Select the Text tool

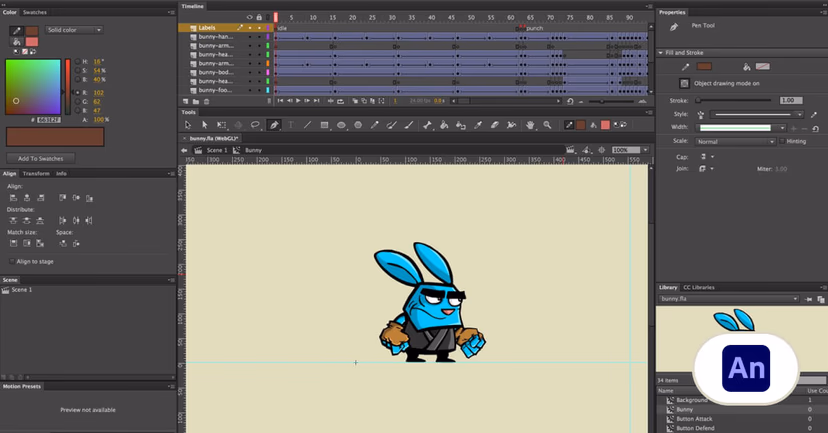290,125
